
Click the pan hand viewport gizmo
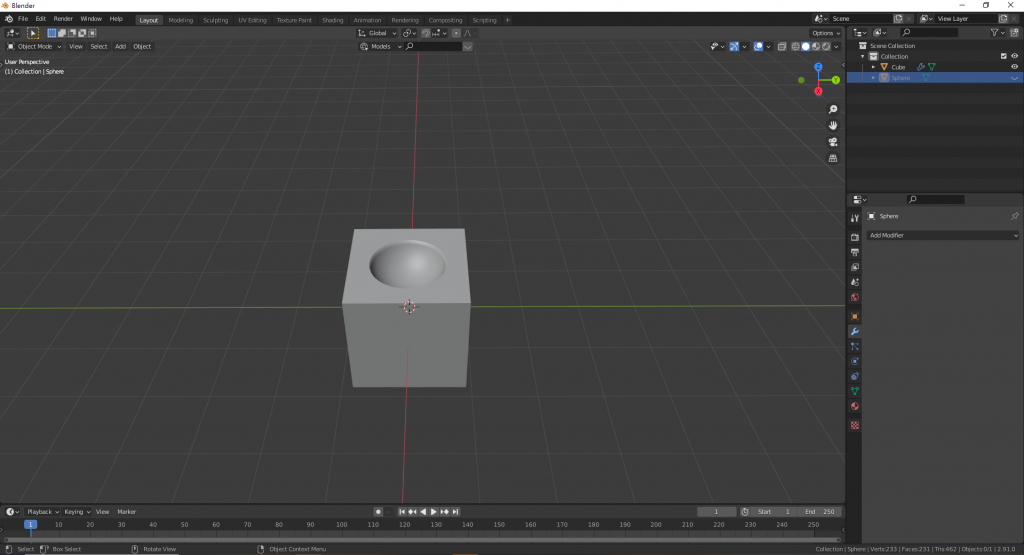point(833,125)
